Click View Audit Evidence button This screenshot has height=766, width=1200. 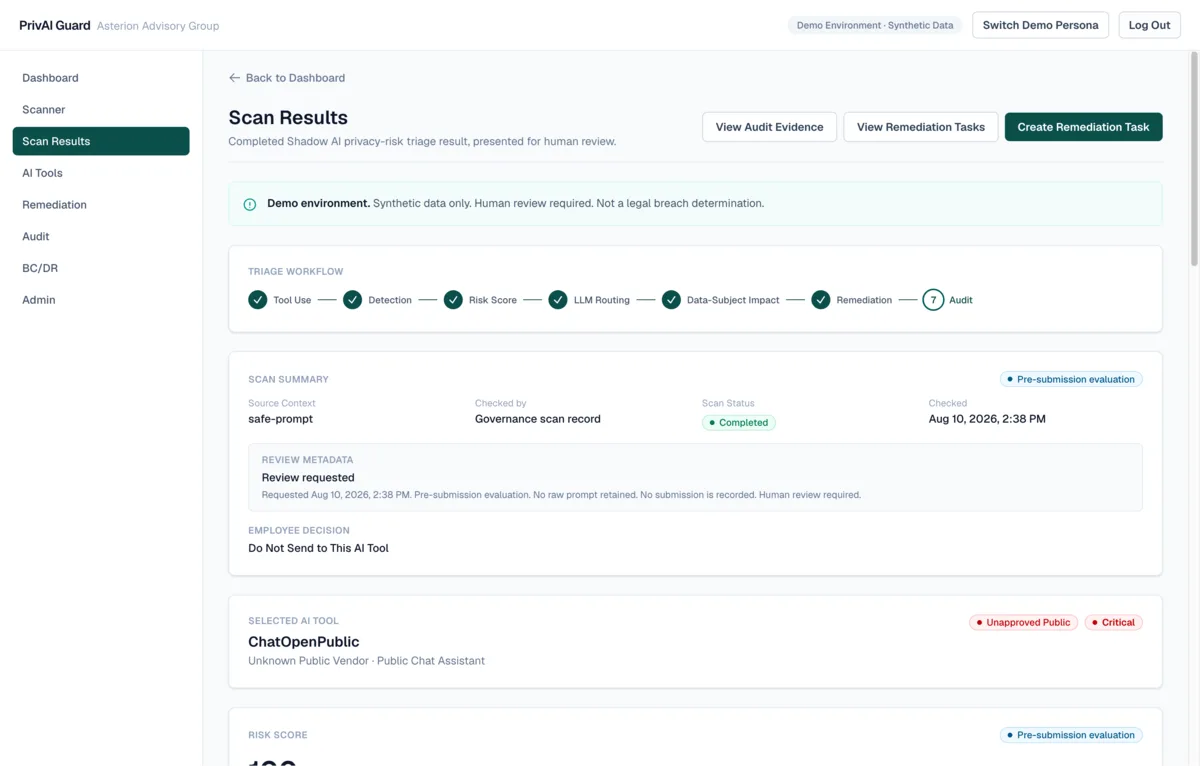pos(769,127)
